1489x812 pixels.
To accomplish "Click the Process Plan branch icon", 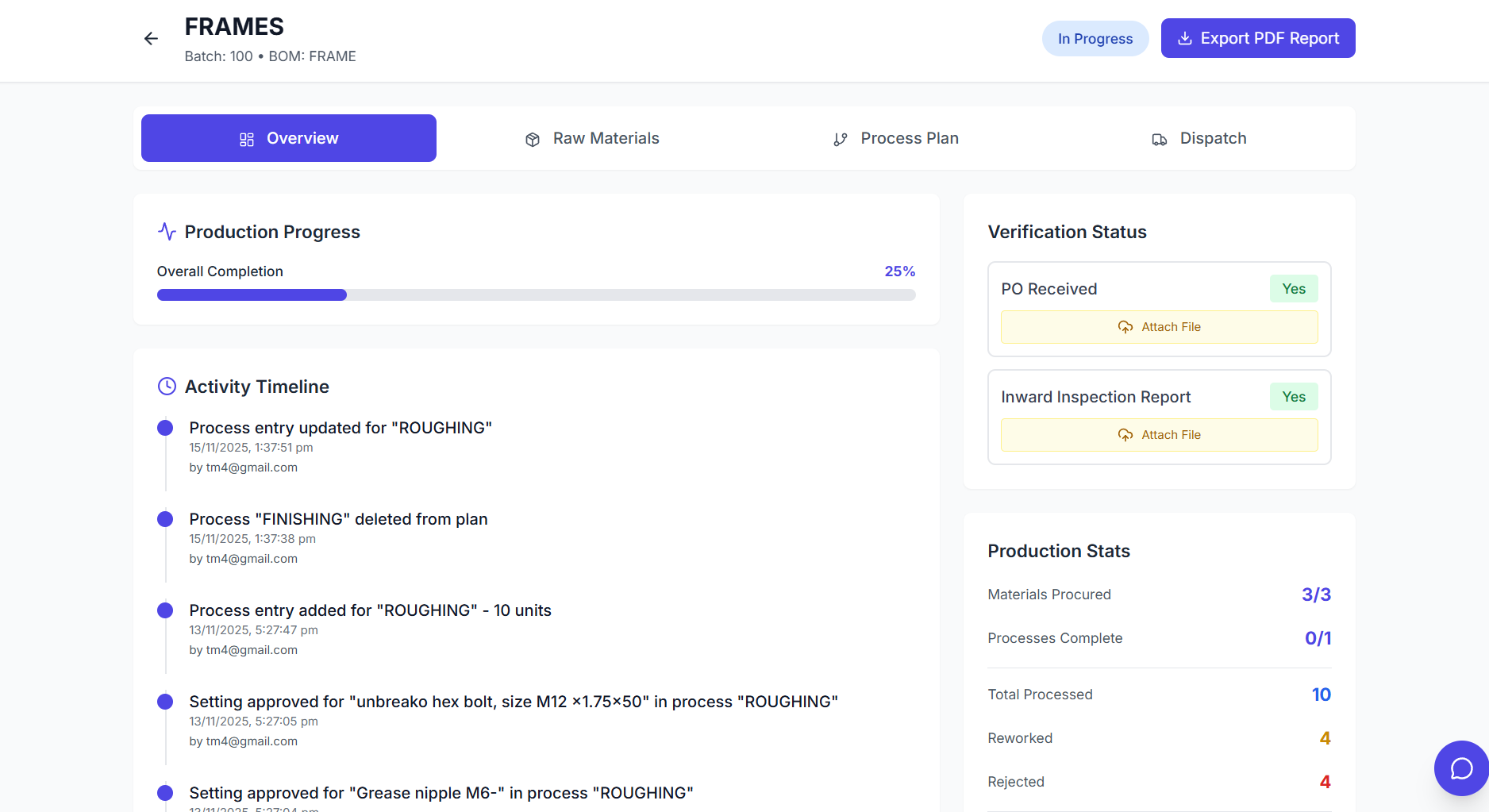I will (841, 140).
